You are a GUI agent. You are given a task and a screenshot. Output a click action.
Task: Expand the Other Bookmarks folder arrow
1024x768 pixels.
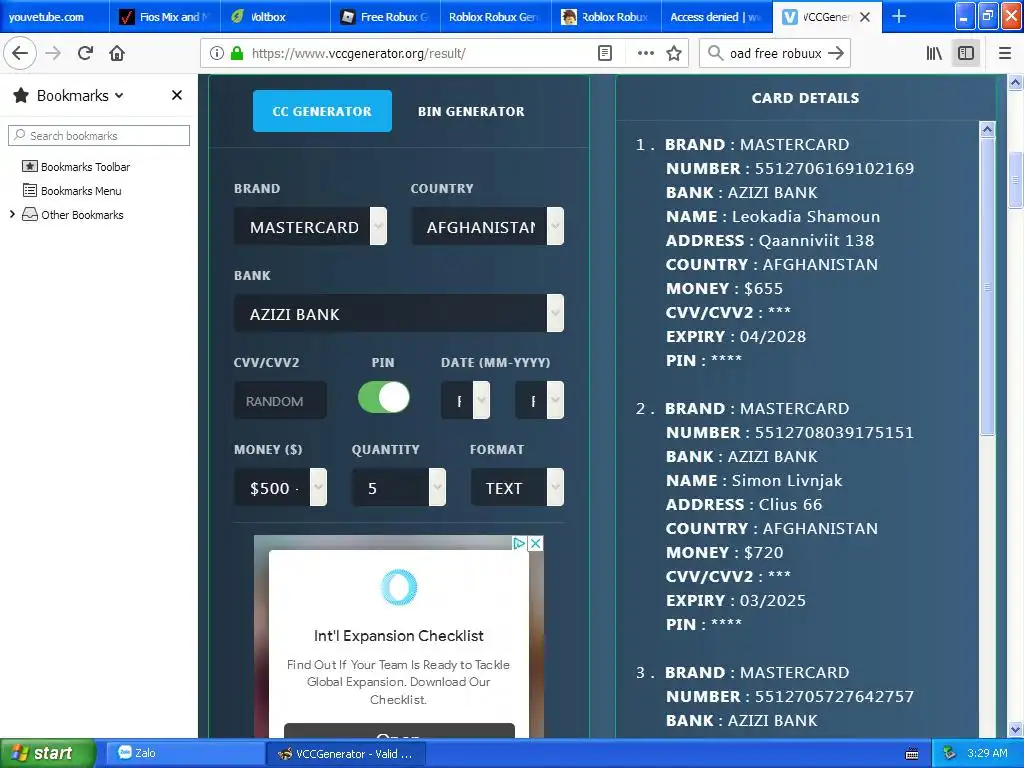[x=12, y=214]
